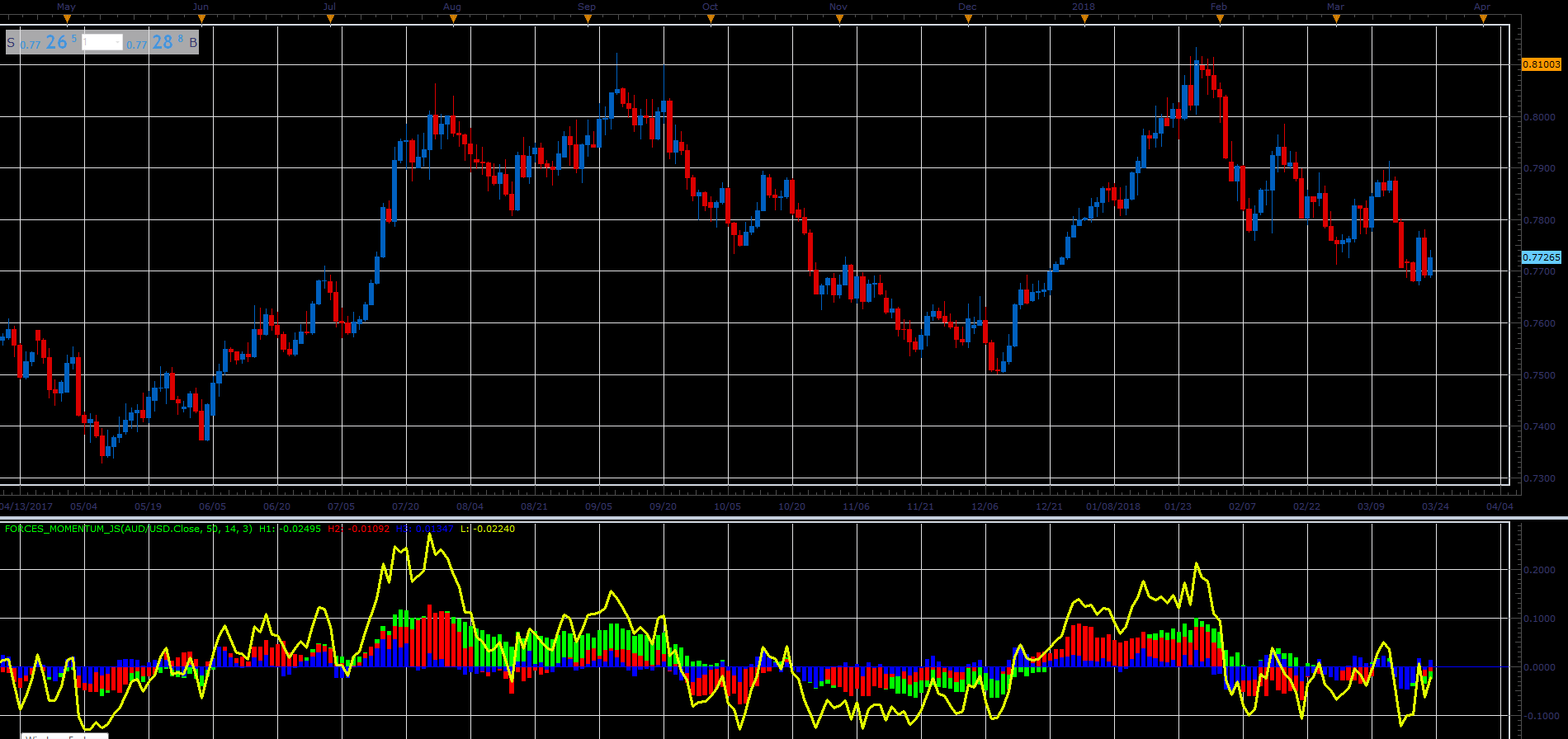Select the orange Oct timeline marker
The image size is (1568, 739).
point(711,17)
